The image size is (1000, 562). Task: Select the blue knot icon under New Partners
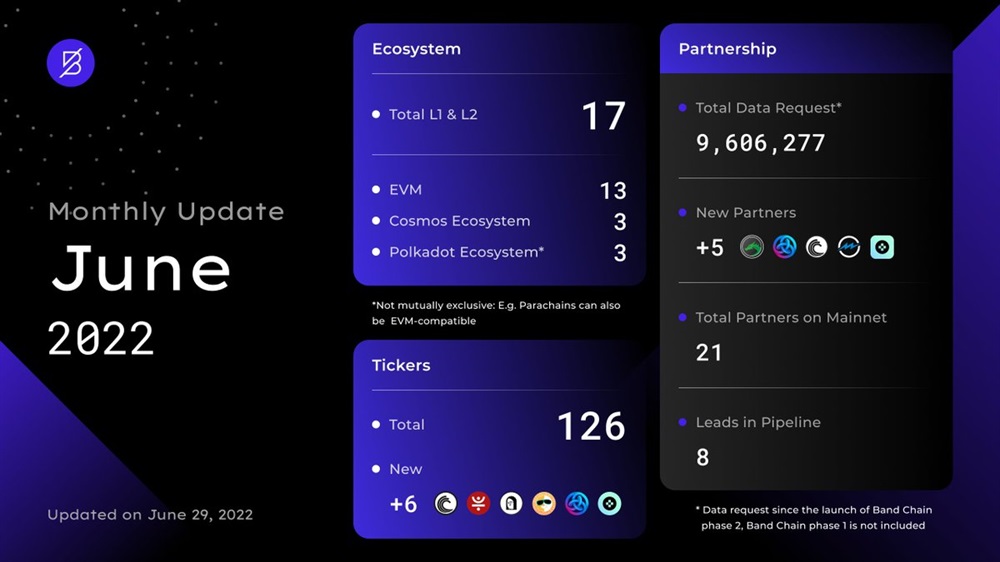point(784,247)
